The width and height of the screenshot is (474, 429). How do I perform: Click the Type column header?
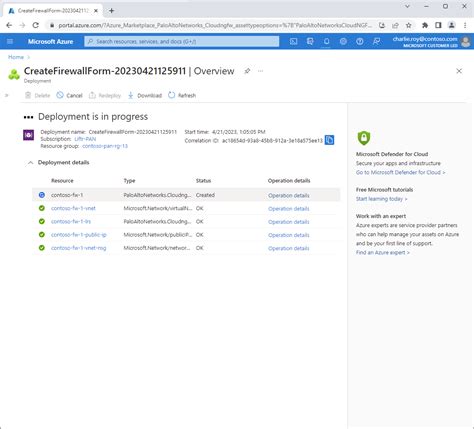(129, 181)
